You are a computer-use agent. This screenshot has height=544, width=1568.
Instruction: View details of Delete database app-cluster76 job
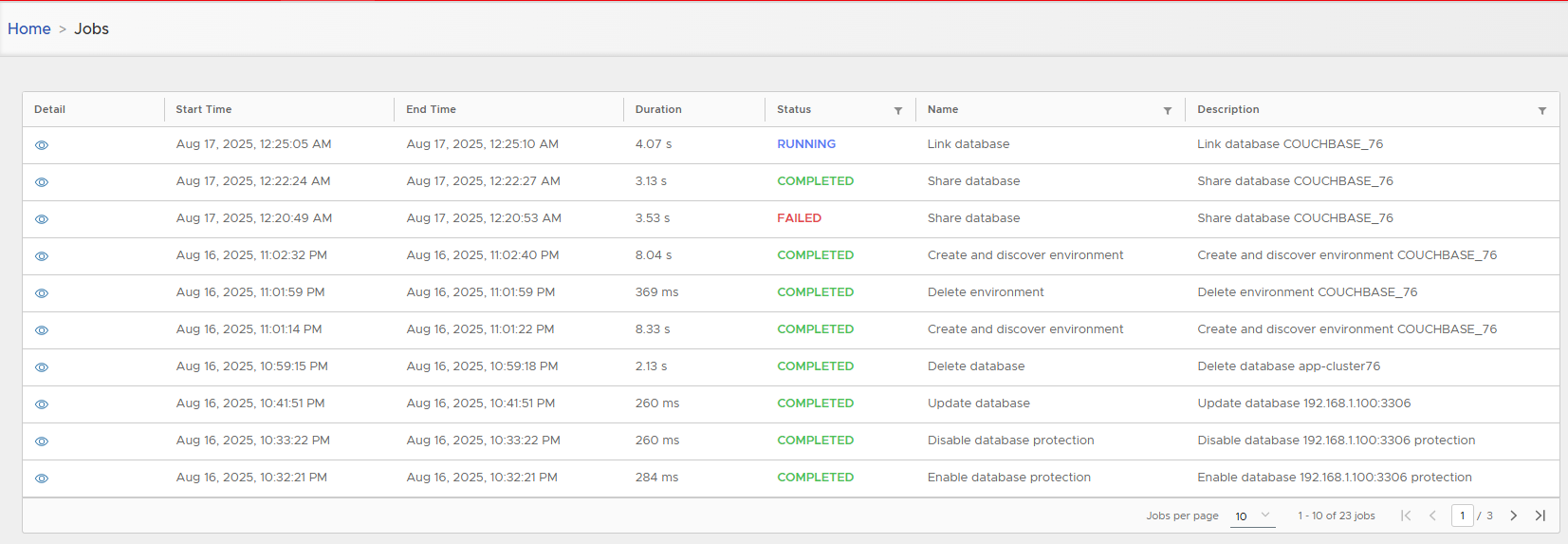42,367
